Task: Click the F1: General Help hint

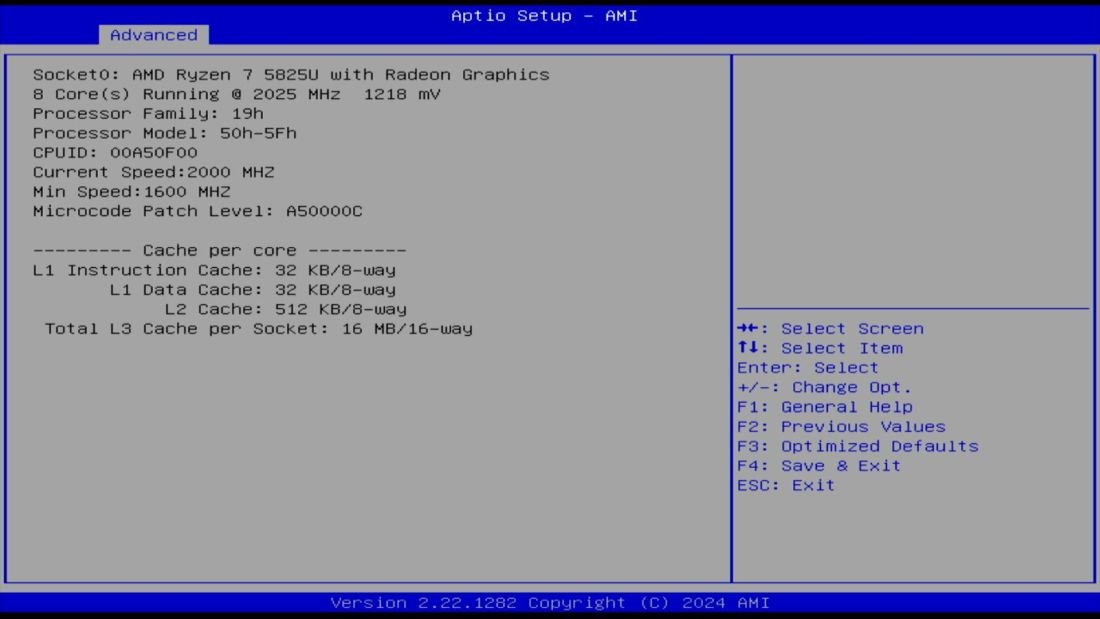Action: (825, 407)
